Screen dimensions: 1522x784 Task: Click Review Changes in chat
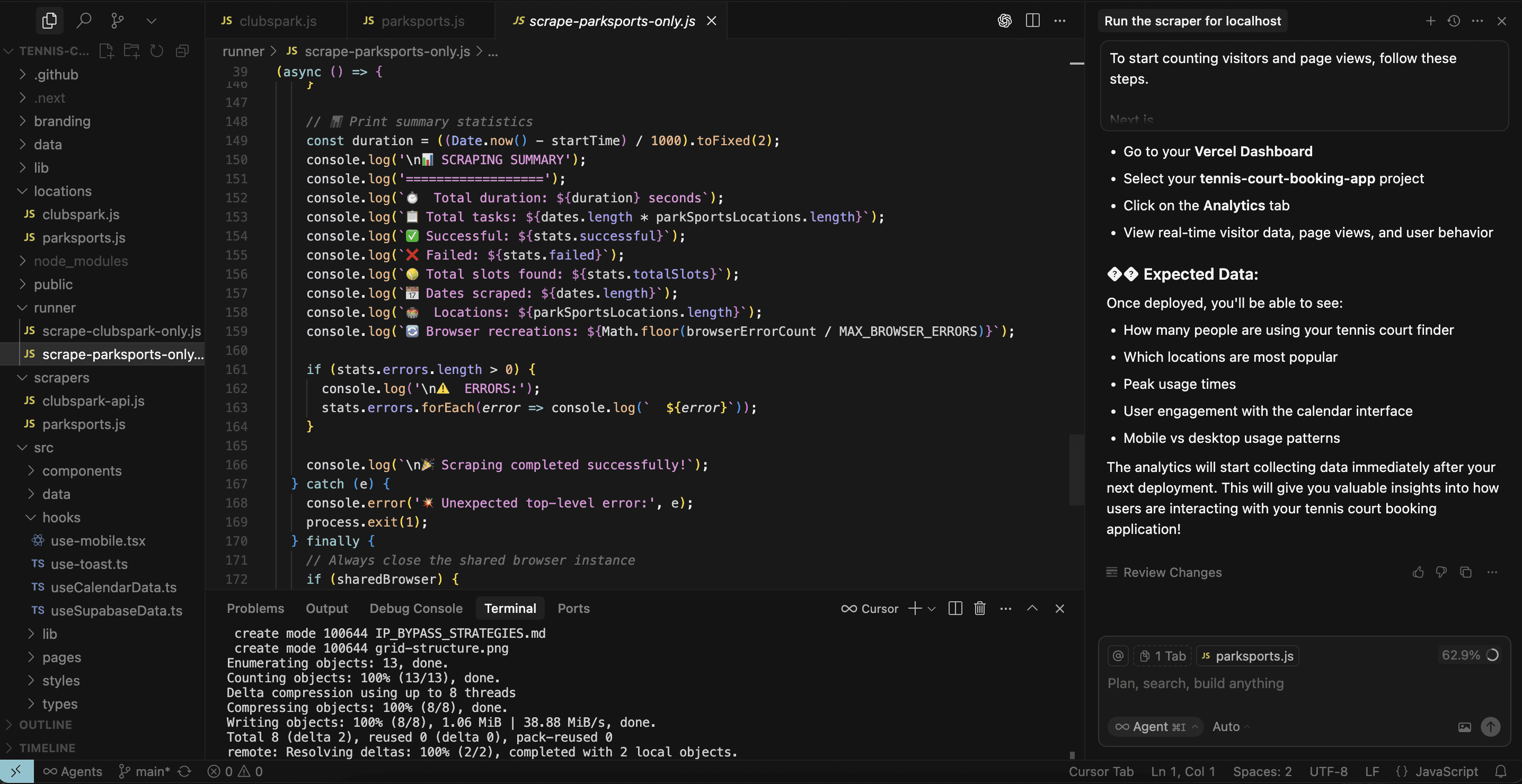tap(1172, 572)
